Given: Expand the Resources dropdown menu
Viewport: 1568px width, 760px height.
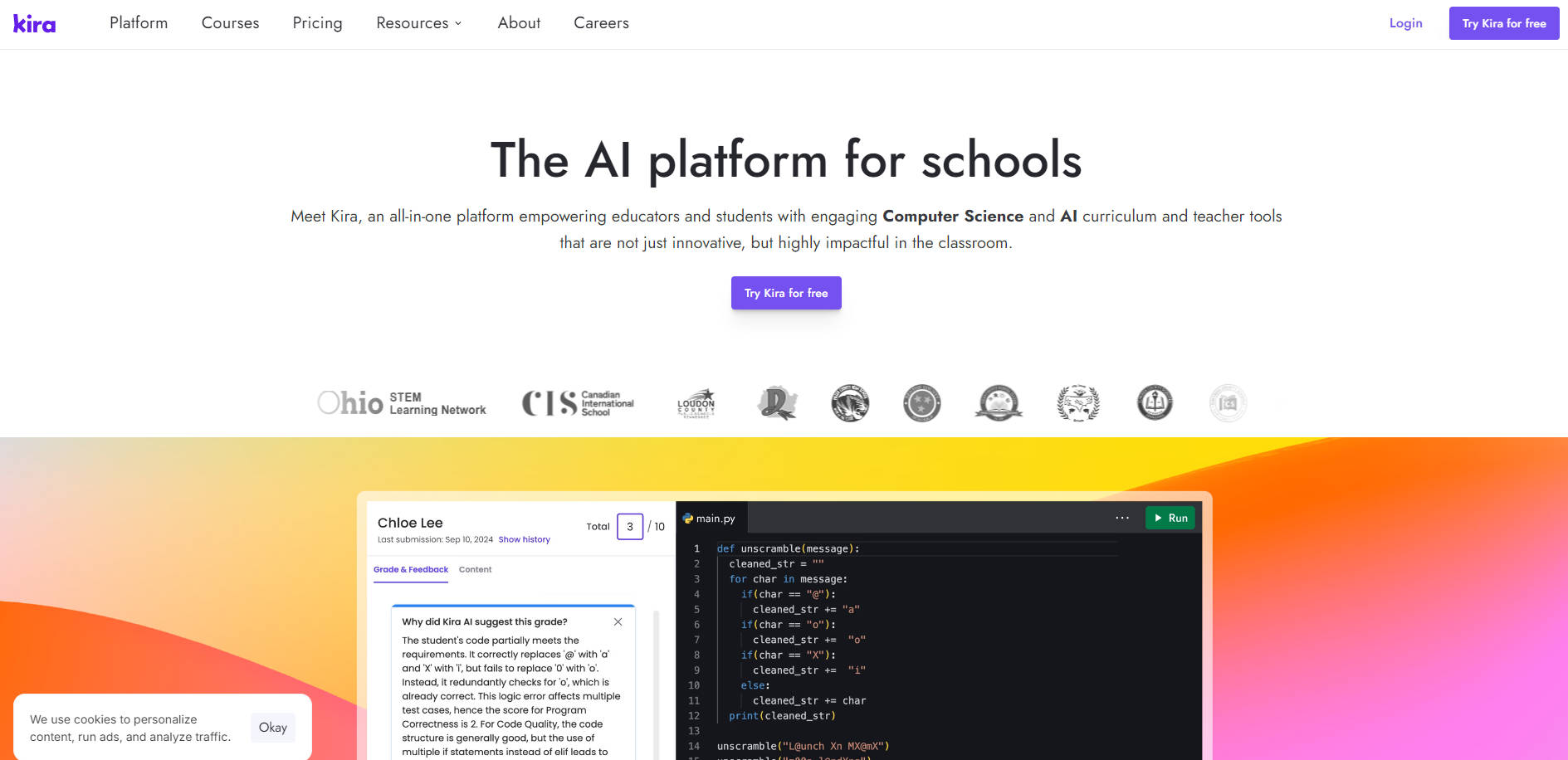Looking at the screenshot, I should tap(418, 23).
